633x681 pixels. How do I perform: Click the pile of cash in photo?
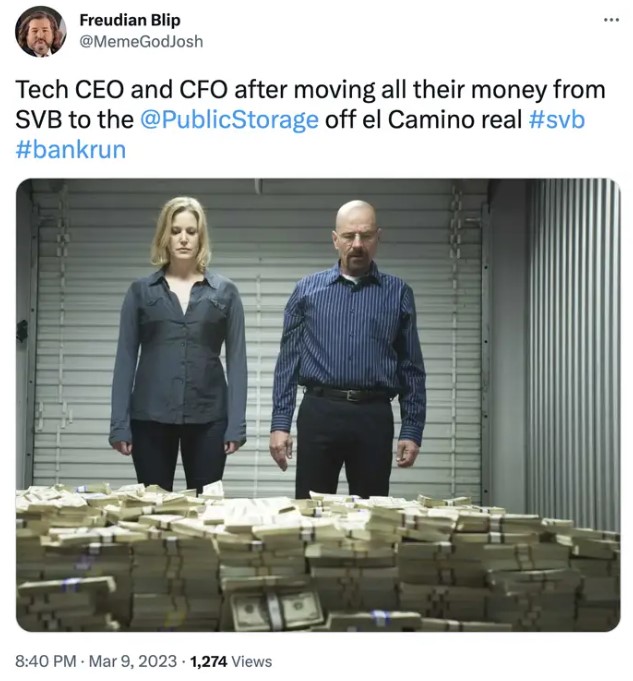click(318, 558)
